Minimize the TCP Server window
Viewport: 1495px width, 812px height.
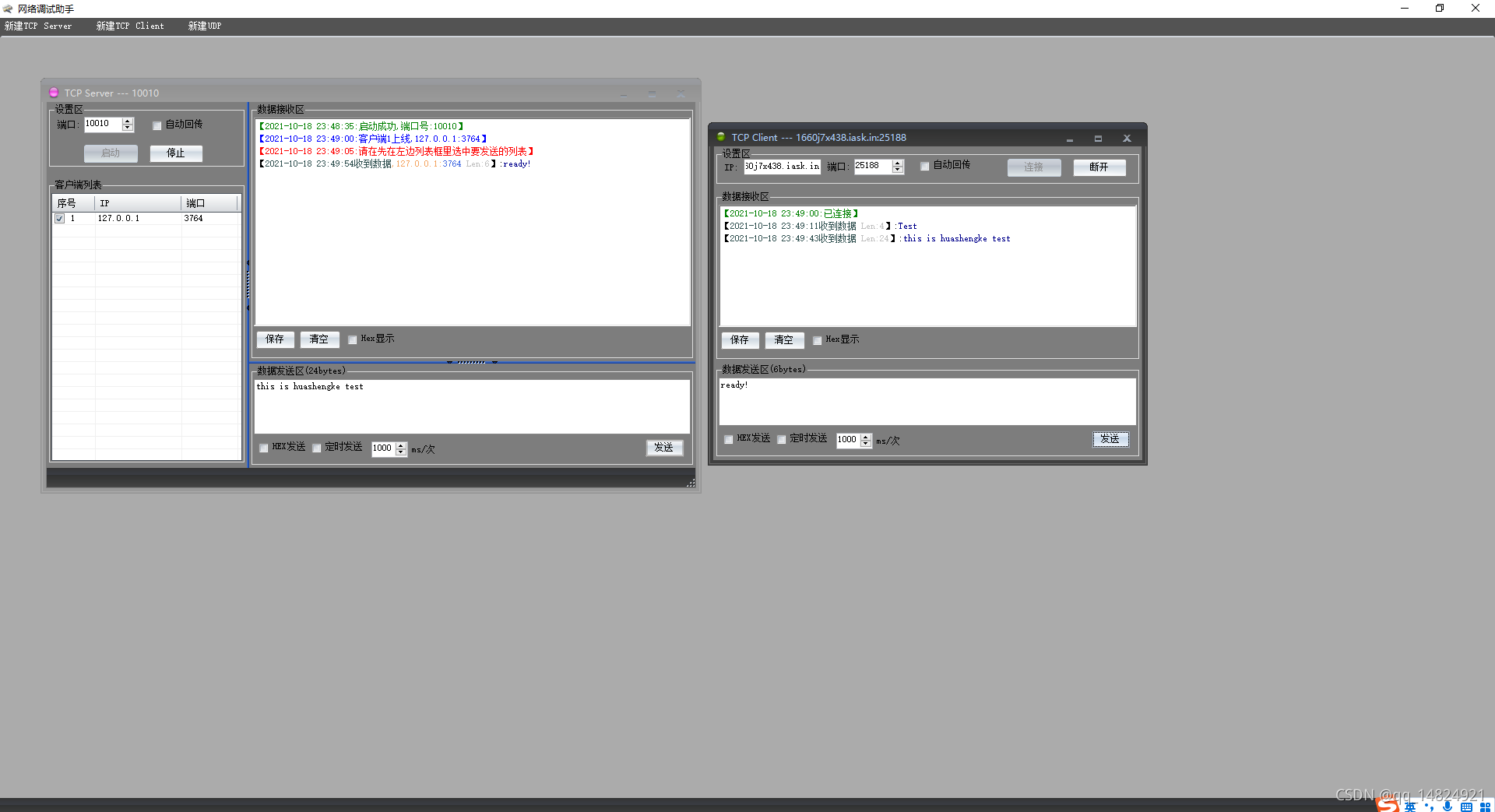pos(624,93)
